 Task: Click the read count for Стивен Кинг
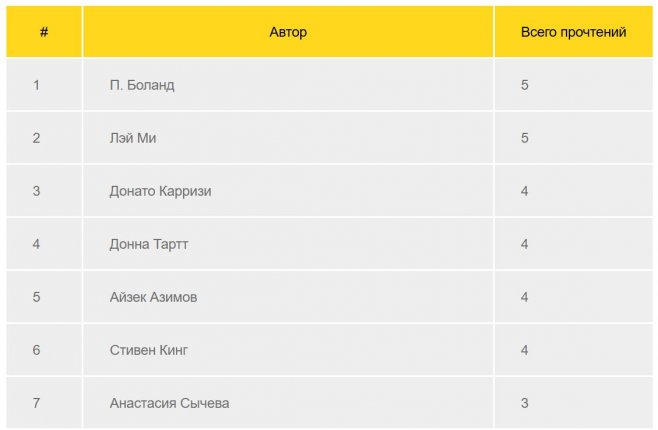tap(525, 350)
